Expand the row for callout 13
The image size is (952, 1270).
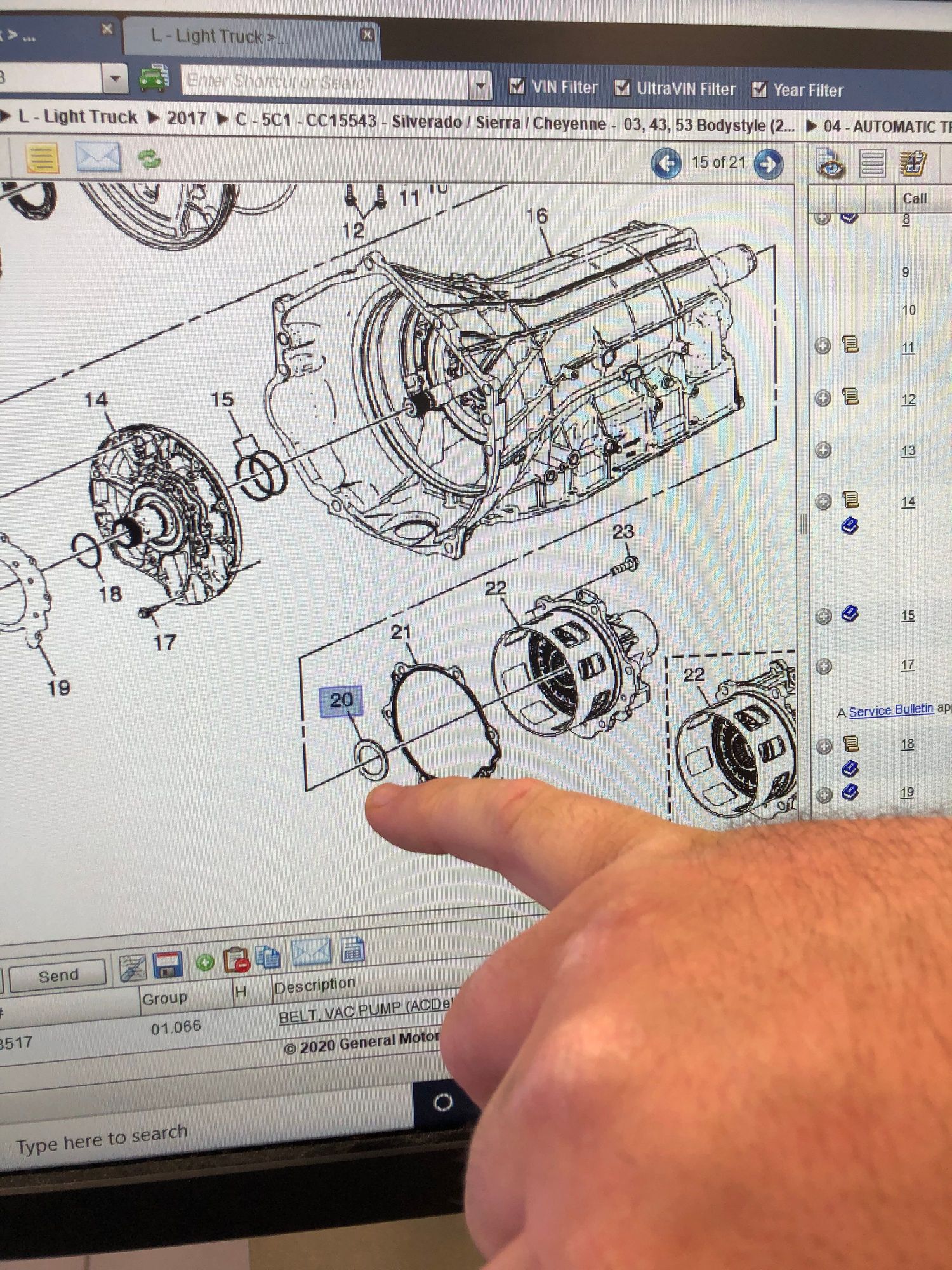[x=823, y=450]
